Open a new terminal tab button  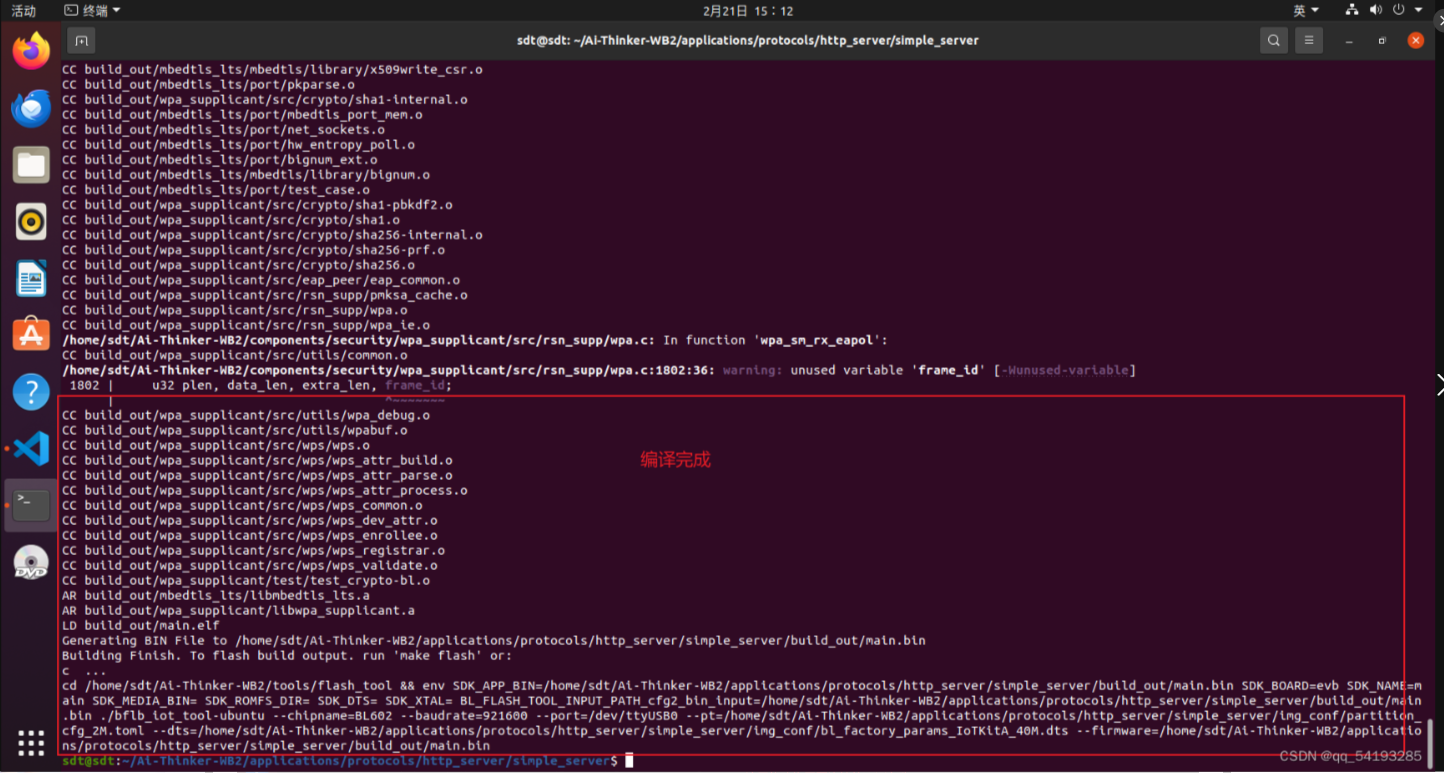(81, 41)
